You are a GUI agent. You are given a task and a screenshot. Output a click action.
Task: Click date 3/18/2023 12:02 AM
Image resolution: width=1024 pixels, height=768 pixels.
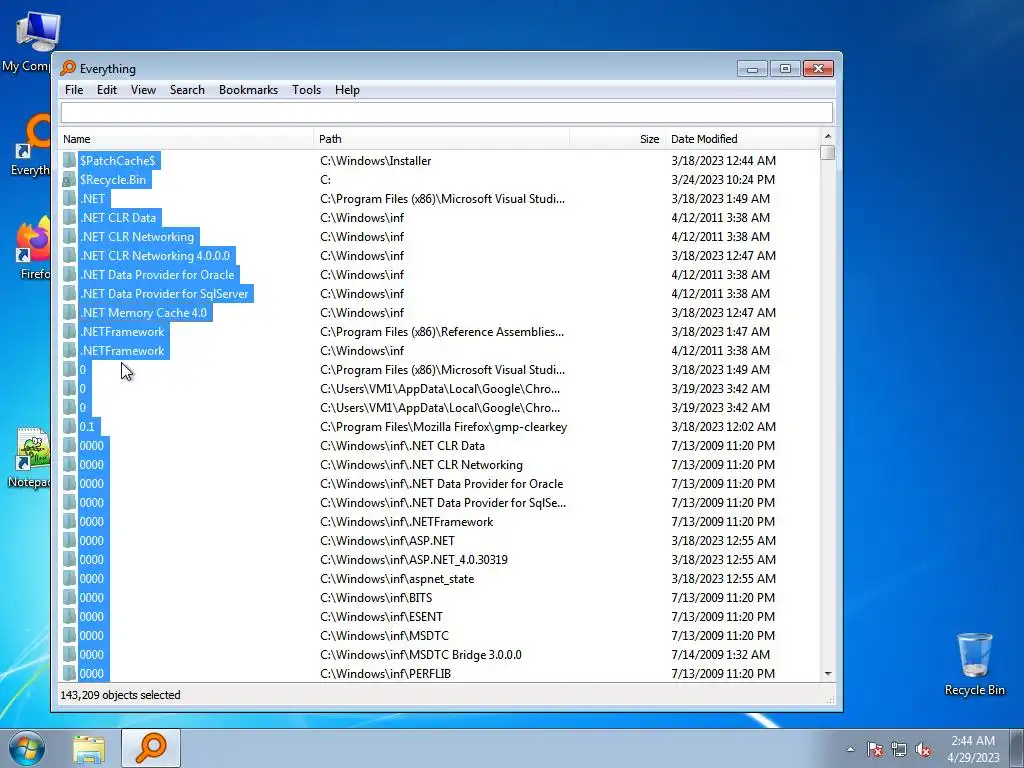point(723,426)
